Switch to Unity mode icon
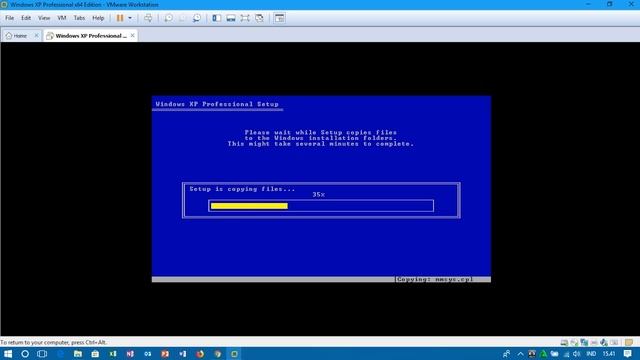This screenshot has width=640, height=360. click(x=259, y=18)
